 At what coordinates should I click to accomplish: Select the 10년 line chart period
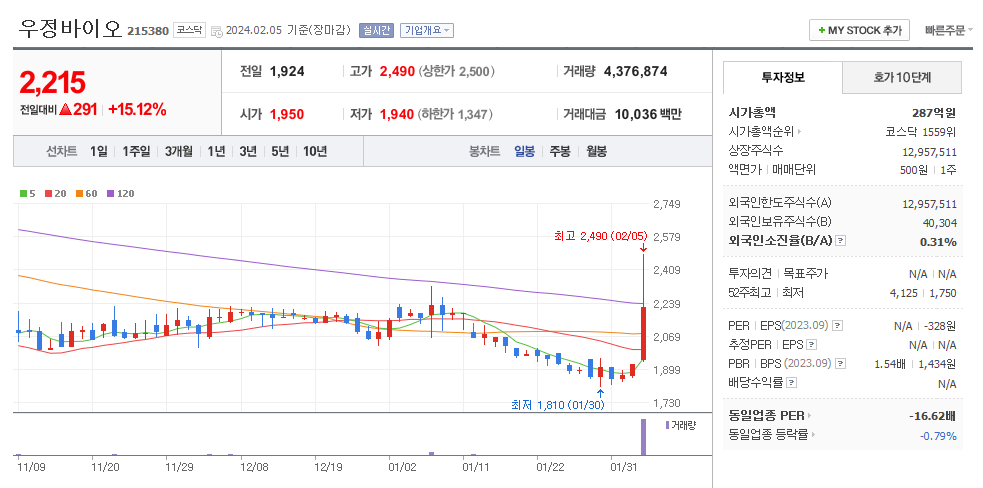(x=315, y=151)
